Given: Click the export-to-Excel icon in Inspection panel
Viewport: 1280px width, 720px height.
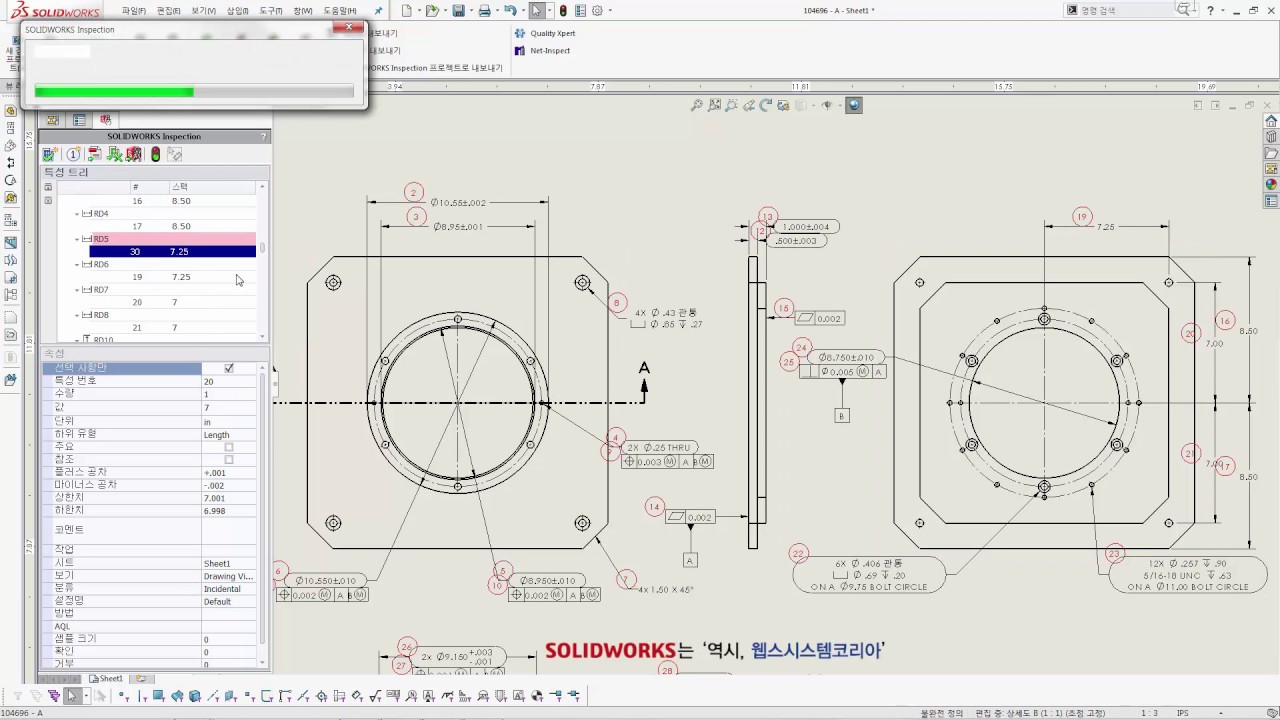Looking at the screenshot, I should [x=115, y=154].
